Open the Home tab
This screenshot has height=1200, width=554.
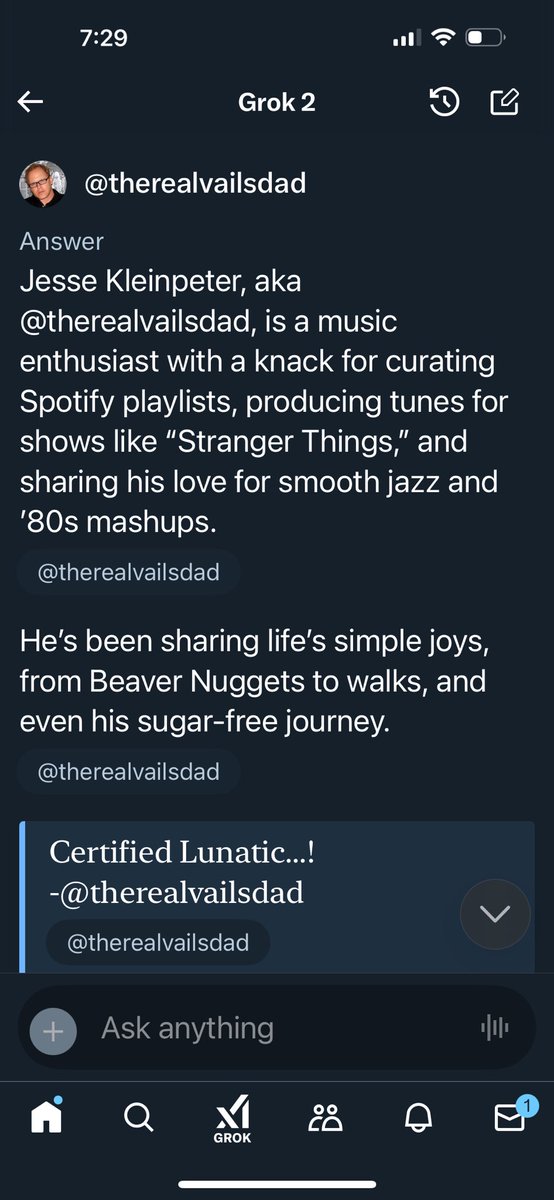pyautogui.click(x=46, y=1116)
